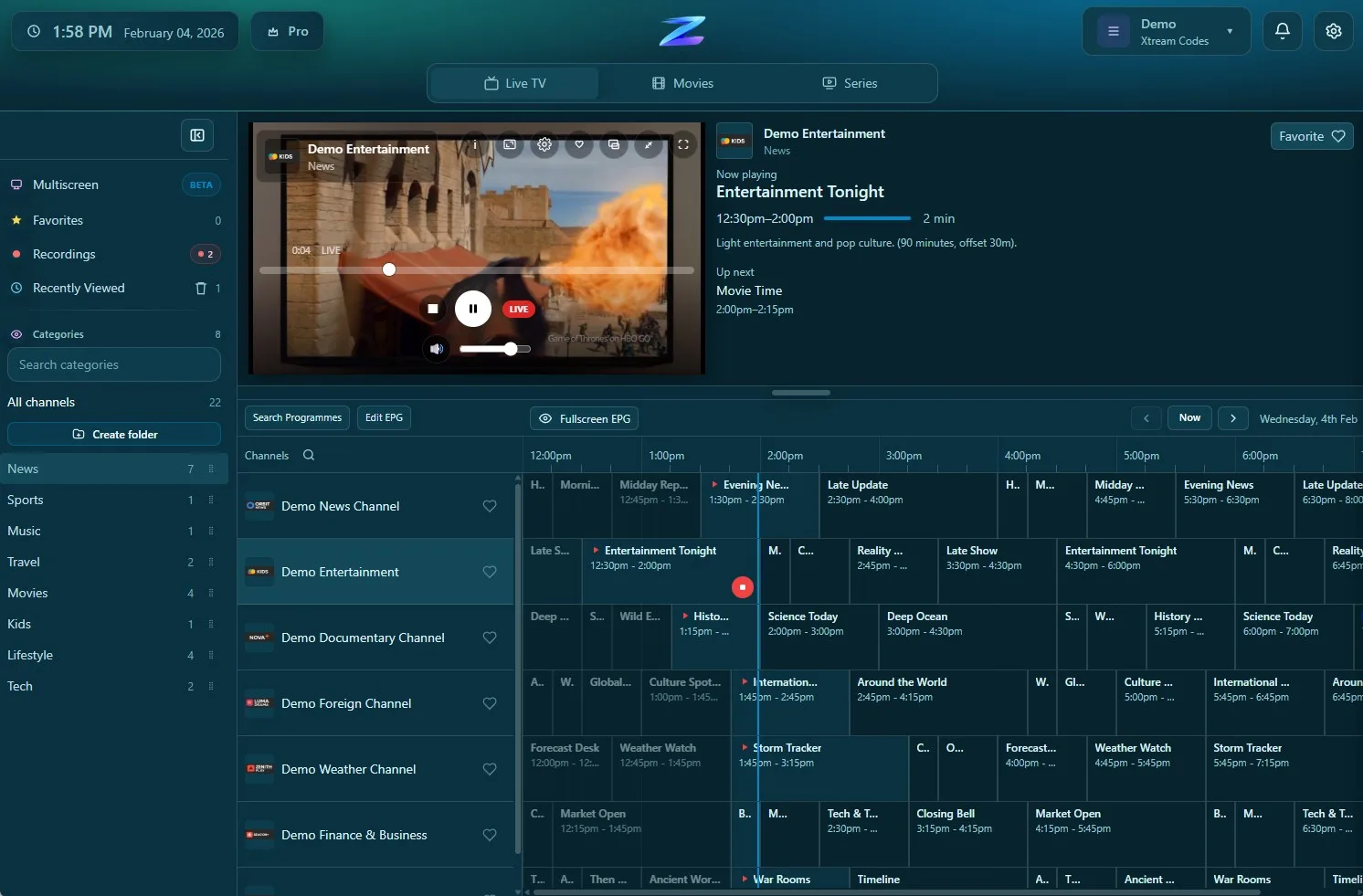Favorite Demo Foreign Channel heart
Screen dimensions: 1363x896
490,703
